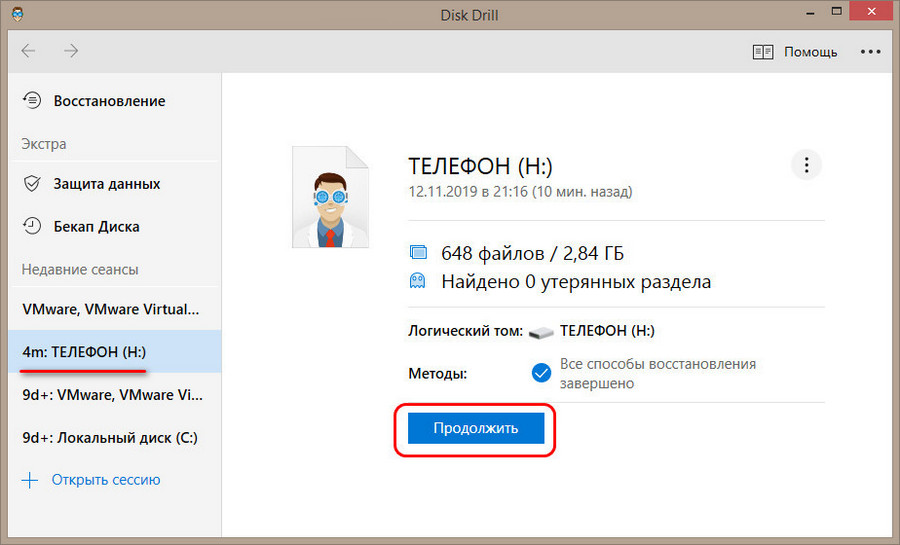Click Все способы восстановления завершено text
The width and height of the screenshot is (900, 545).
[658, 373]
